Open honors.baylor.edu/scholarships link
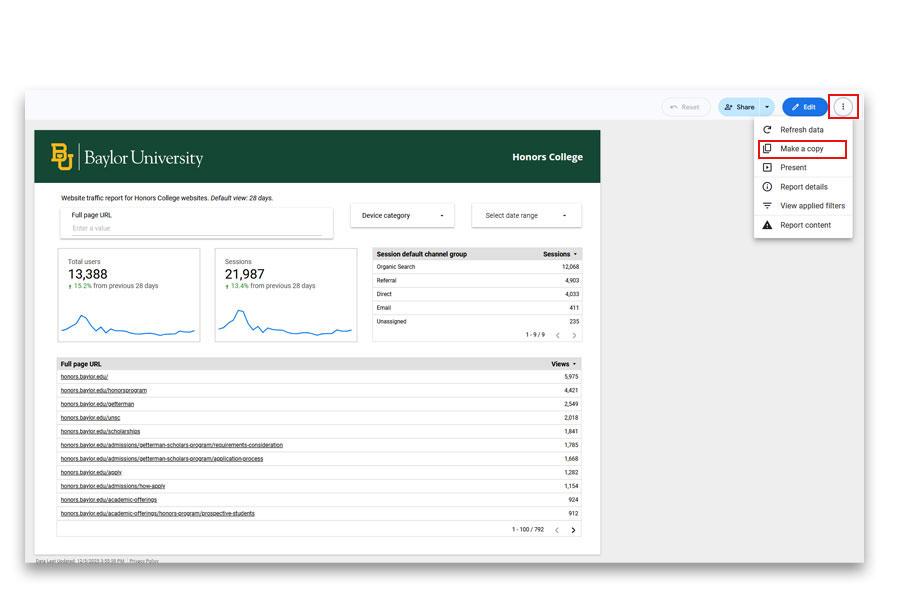Screen dimensions: 900x604 pos(100,431)
